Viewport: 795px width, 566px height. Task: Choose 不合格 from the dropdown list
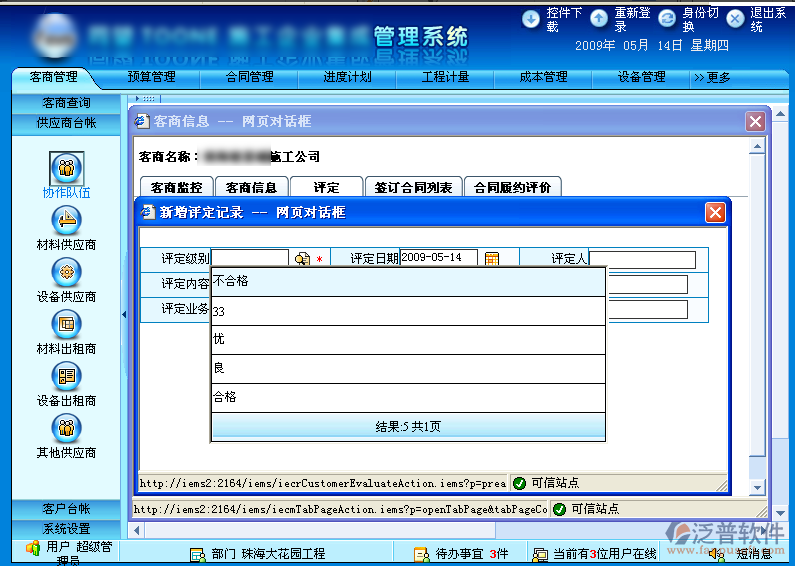pyautogui.click(x=408, y=282)
